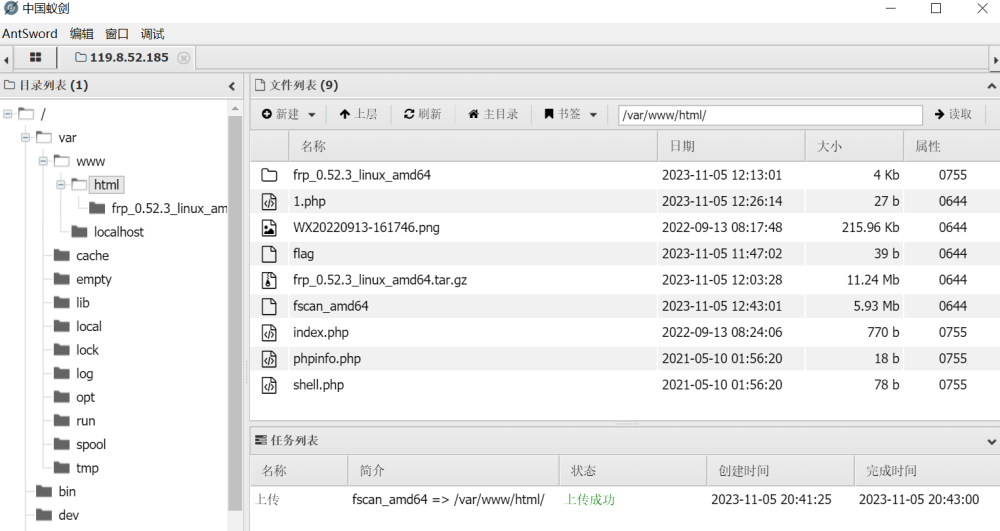Click the 中国蚁剑 app icon in title bar
Viewport: 1000px width, 531px height.
(11, 8)
